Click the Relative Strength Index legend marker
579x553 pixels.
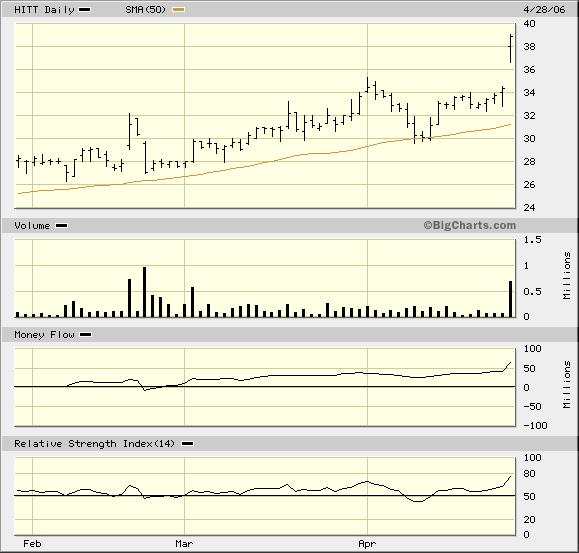[188, 444]
